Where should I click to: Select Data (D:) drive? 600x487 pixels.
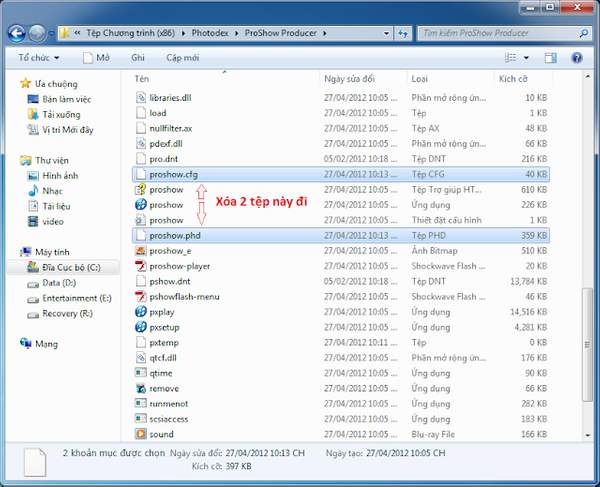click(52, 283)
